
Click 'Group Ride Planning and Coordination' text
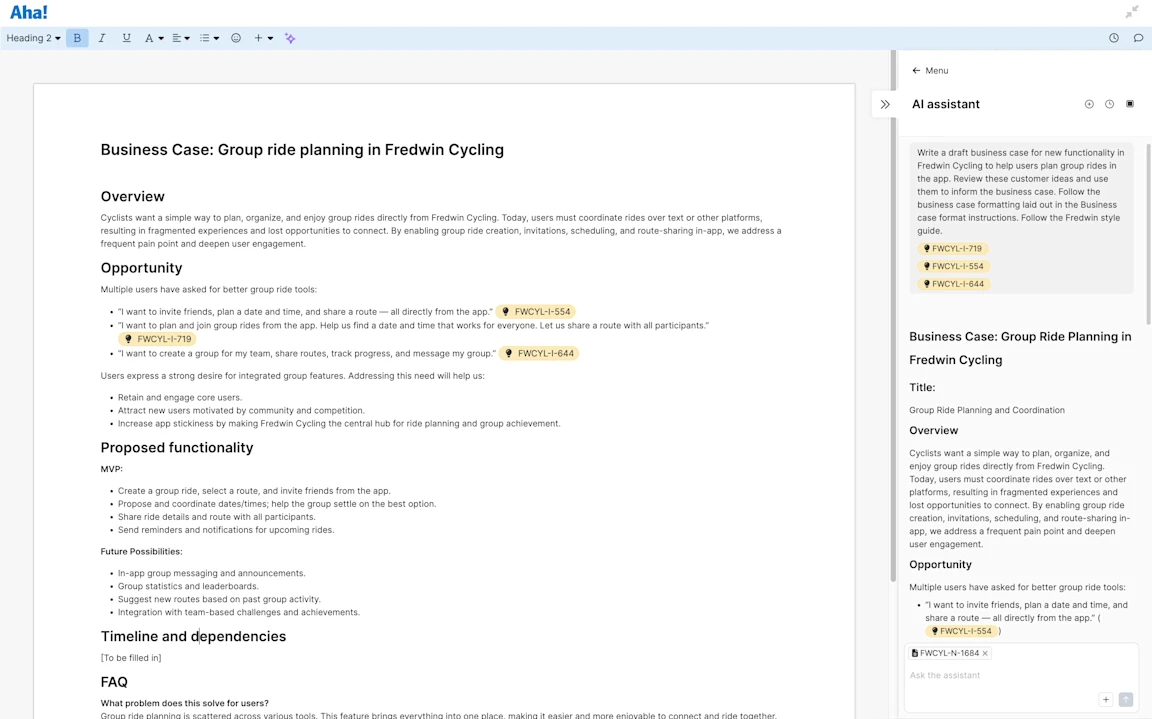coord(987,410)
